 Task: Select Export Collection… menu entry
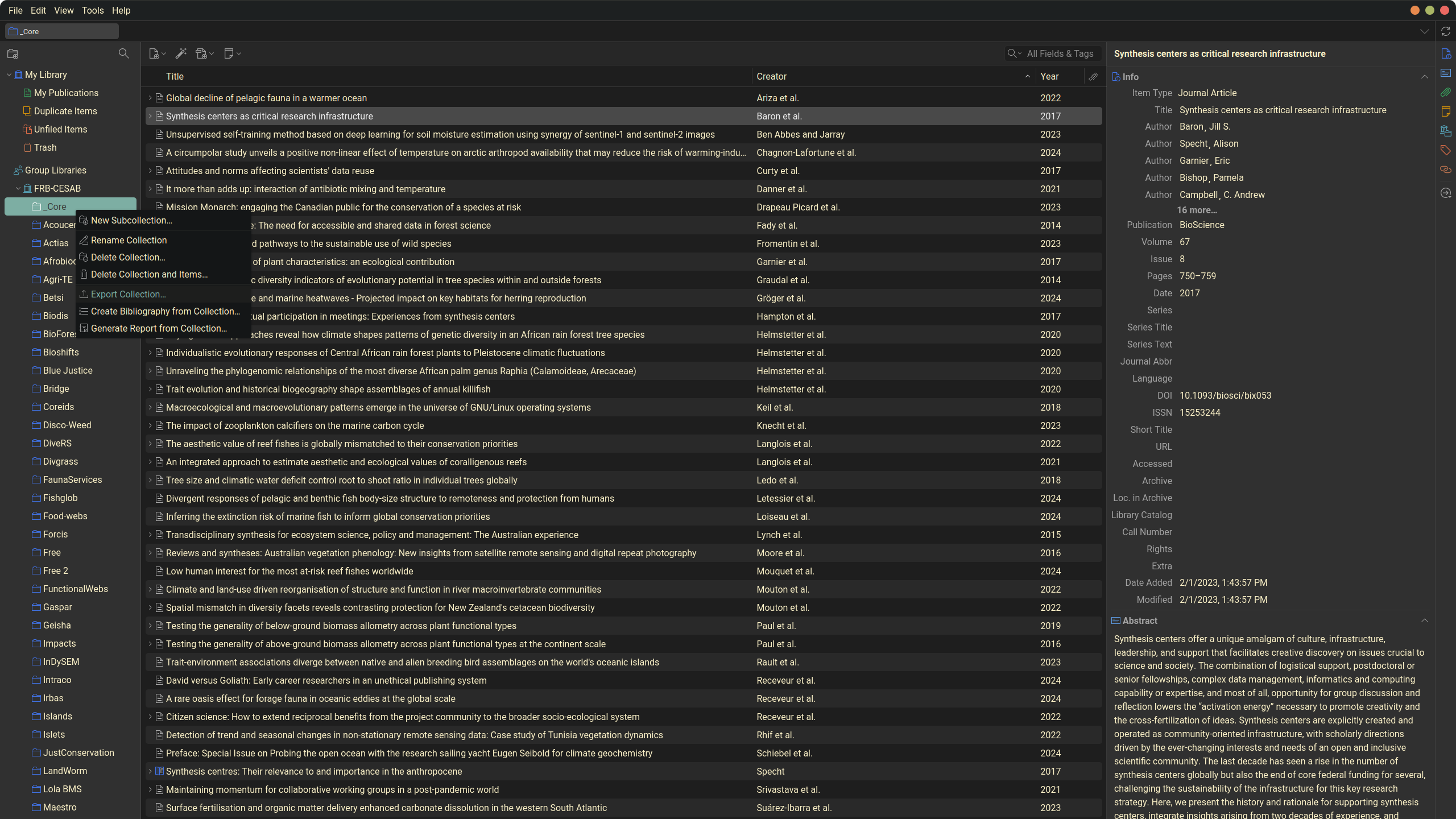tap(128, 294)
